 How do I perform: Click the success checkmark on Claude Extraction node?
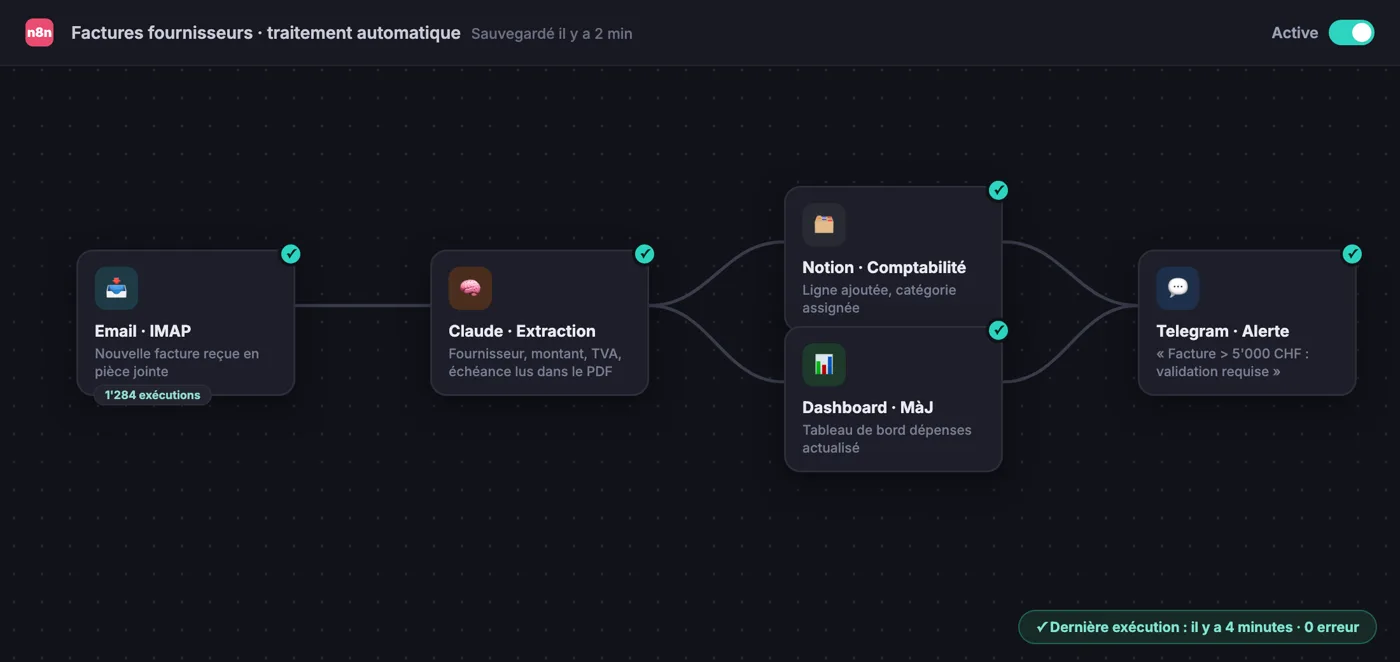click(x=644, y=254)
